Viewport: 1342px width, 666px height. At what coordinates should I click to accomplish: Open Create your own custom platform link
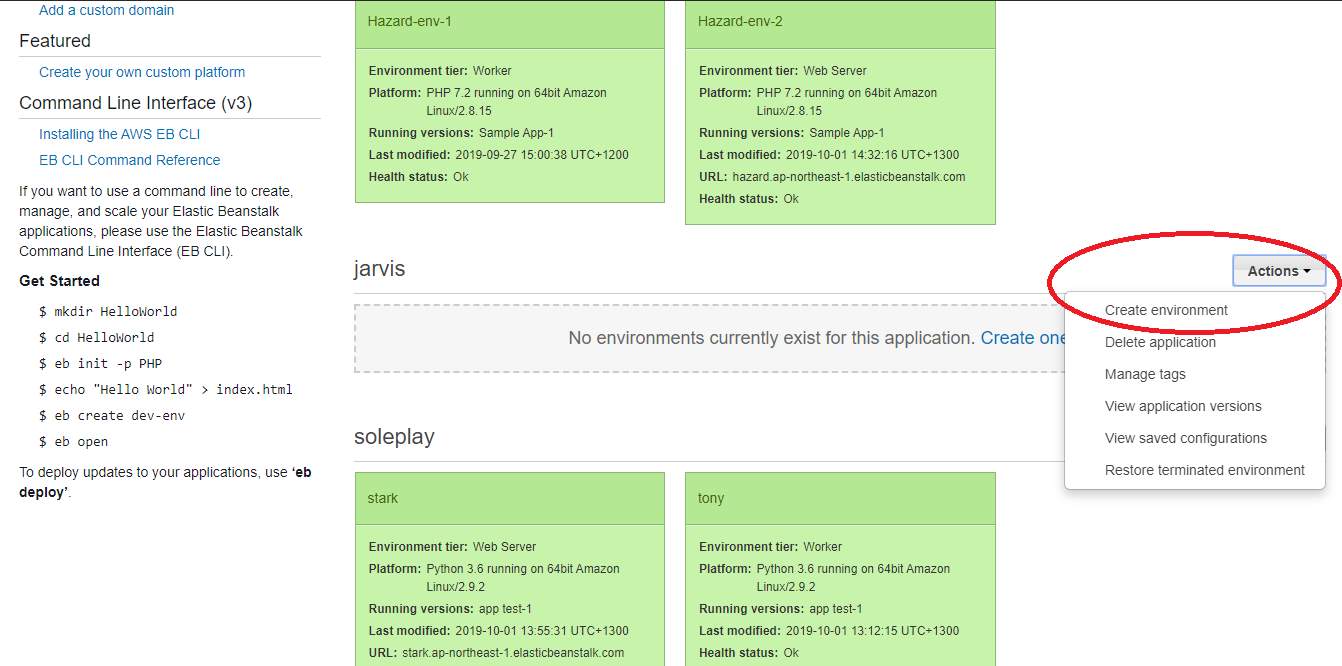click(x=142, y=72)
